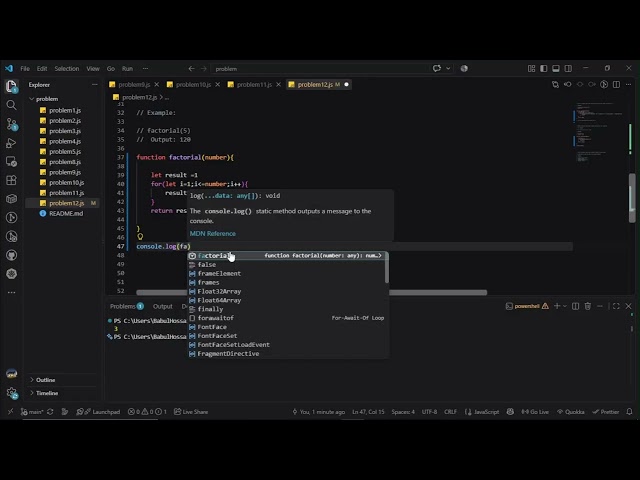This screenshot has width=640, height=480.
Task: Open editor More Actions ellipsis
Action: click(x=629, y=84)
